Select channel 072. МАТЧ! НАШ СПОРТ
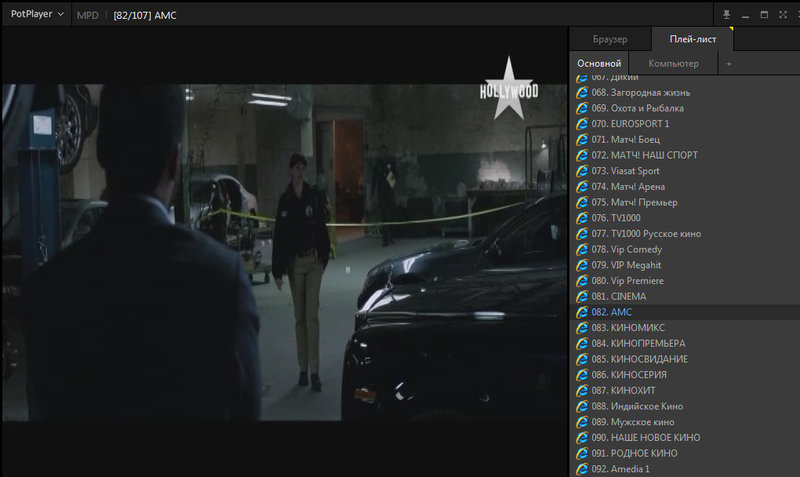This screenshot has width=800, height=477. pyautogui.click(x=685, y=155)
